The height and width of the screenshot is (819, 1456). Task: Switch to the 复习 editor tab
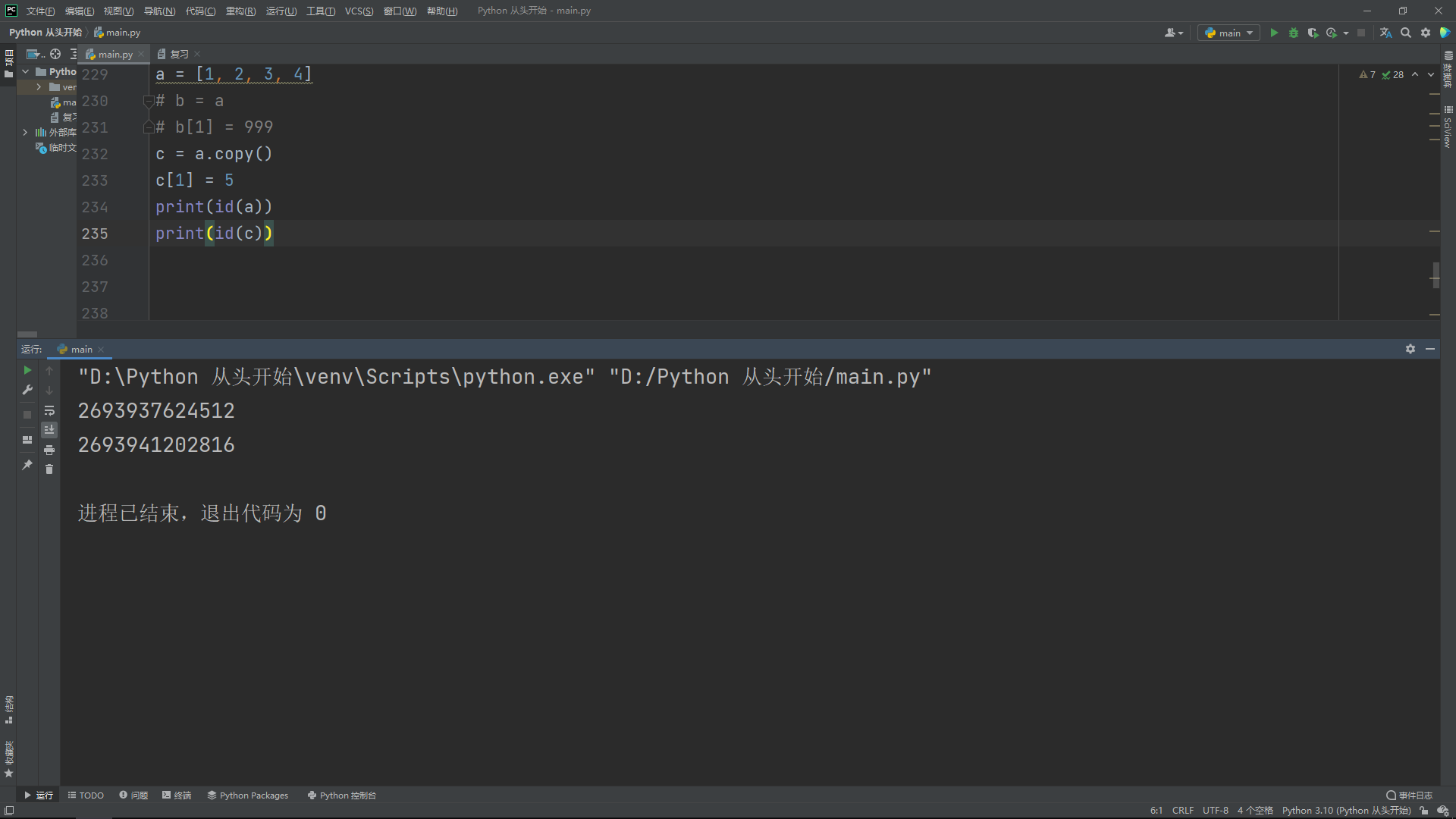pos(179,54)
